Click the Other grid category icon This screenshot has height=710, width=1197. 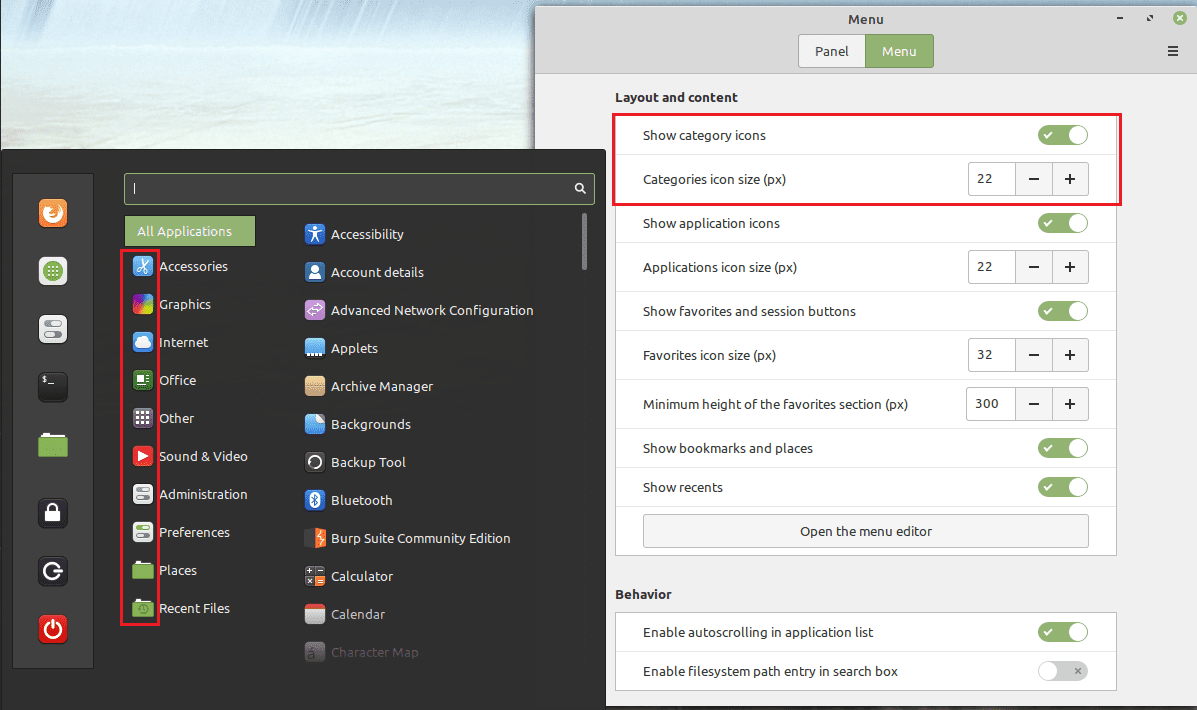(143, 418)
